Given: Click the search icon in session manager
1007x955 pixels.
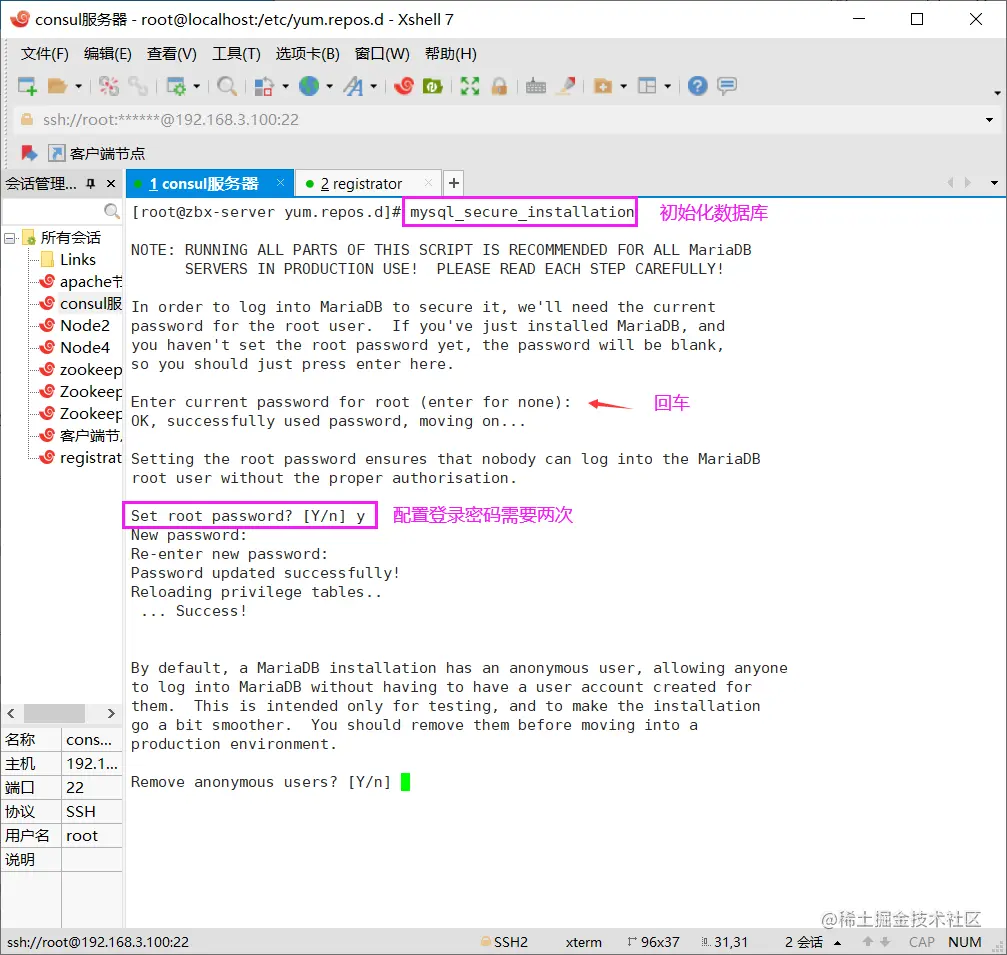Looking at the screenshot, I should [x=112, y=211].
